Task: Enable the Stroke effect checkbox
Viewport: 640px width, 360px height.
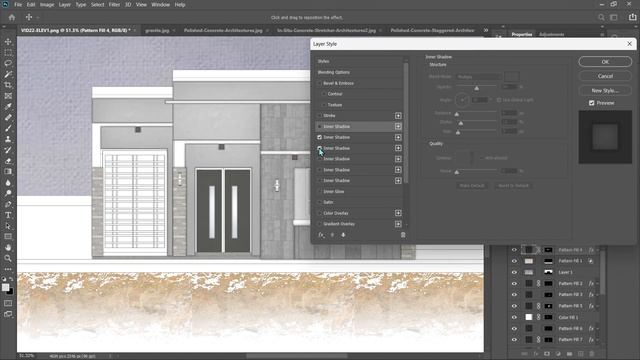Action: tap(320, 116)
